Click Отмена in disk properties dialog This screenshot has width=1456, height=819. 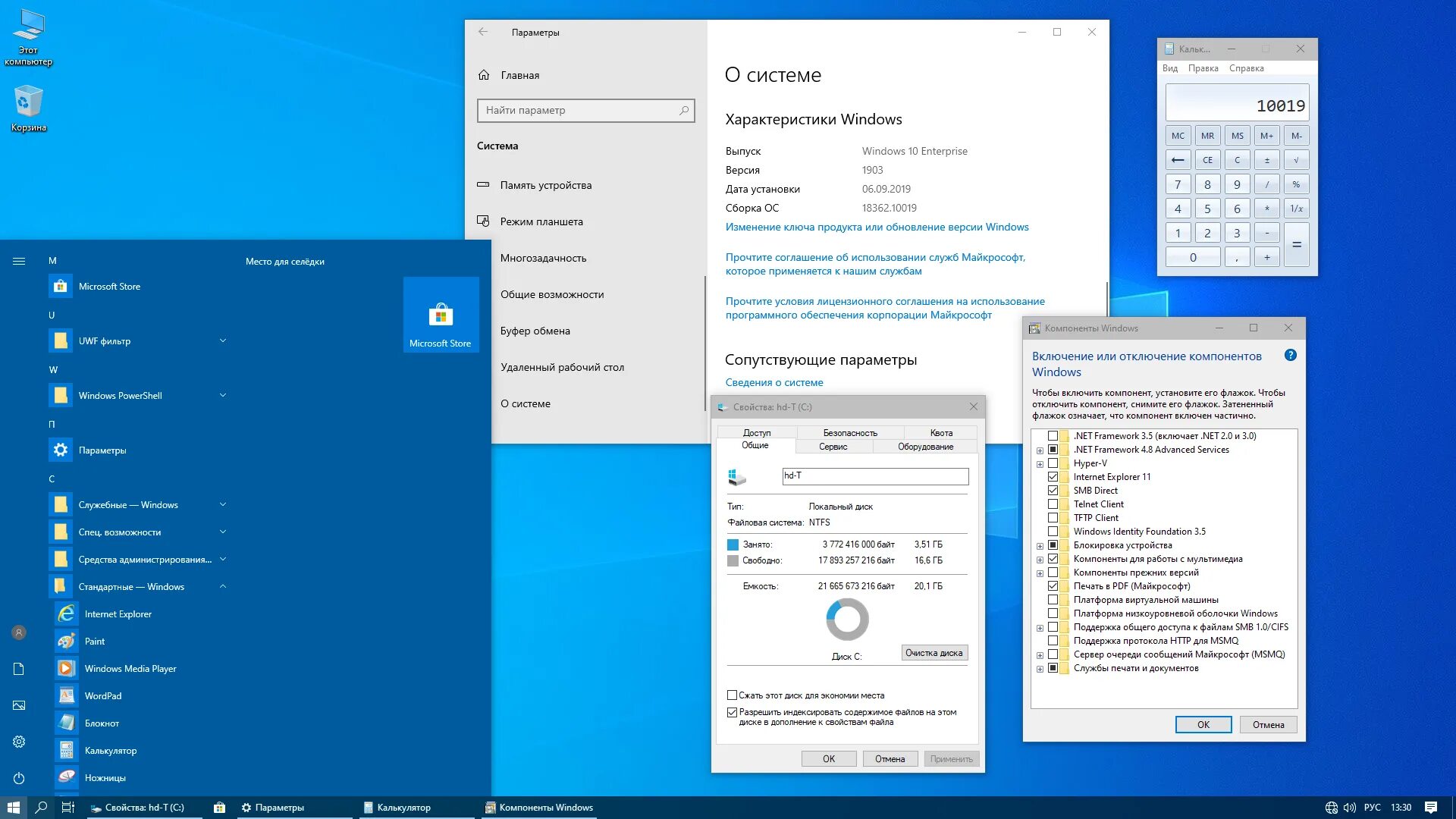click(890, 758)
